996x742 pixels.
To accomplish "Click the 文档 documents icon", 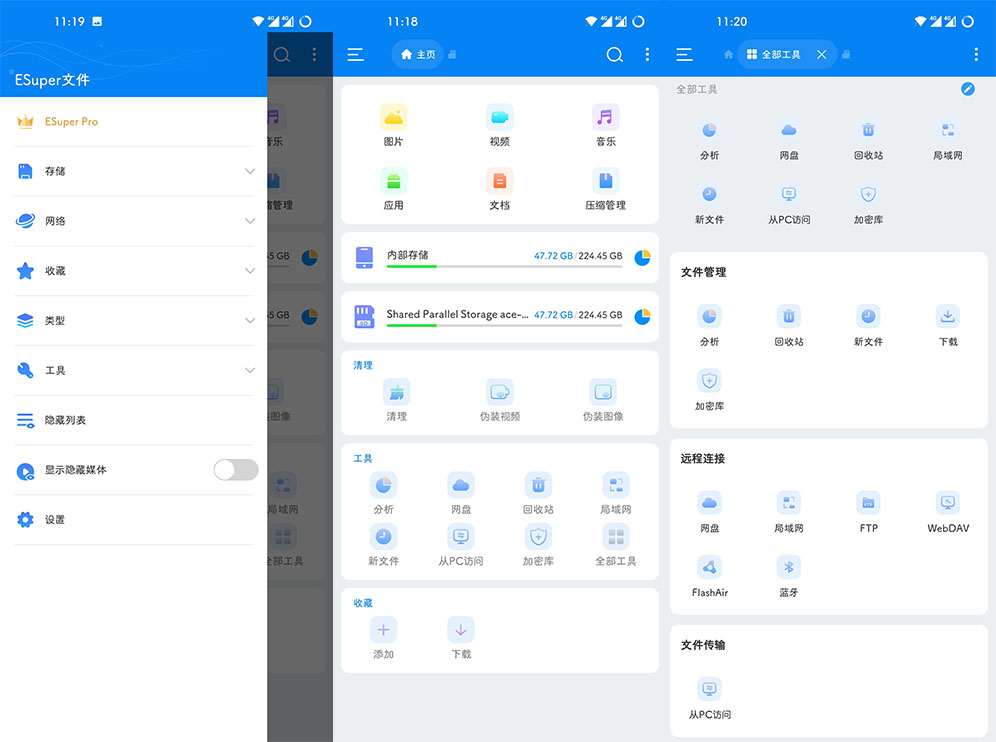I will point(499,181).
